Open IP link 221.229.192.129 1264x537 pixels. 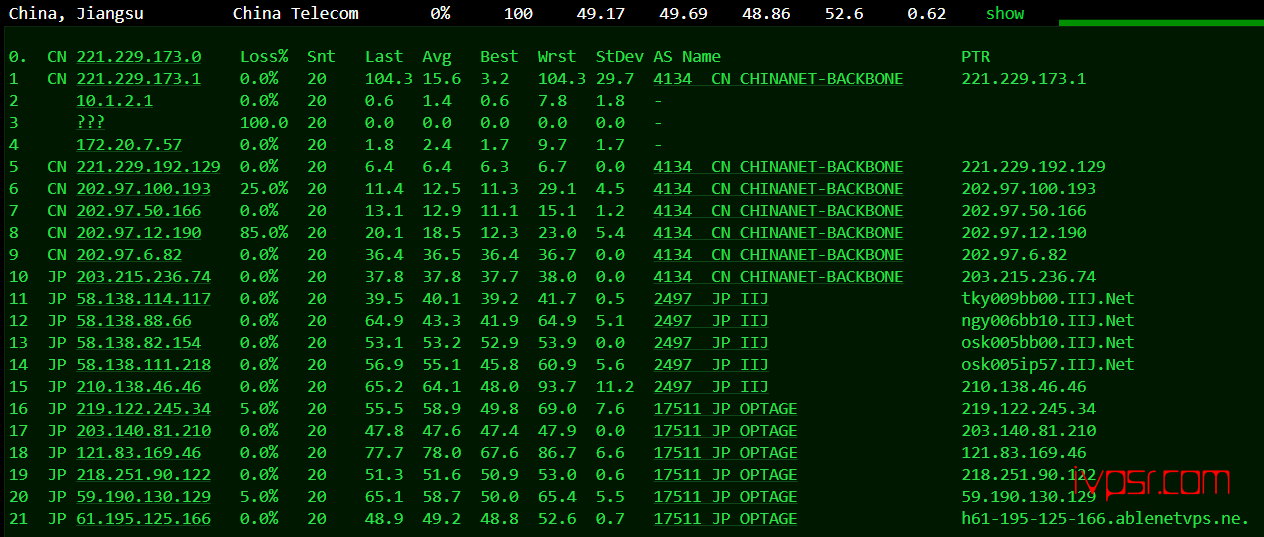149,166
